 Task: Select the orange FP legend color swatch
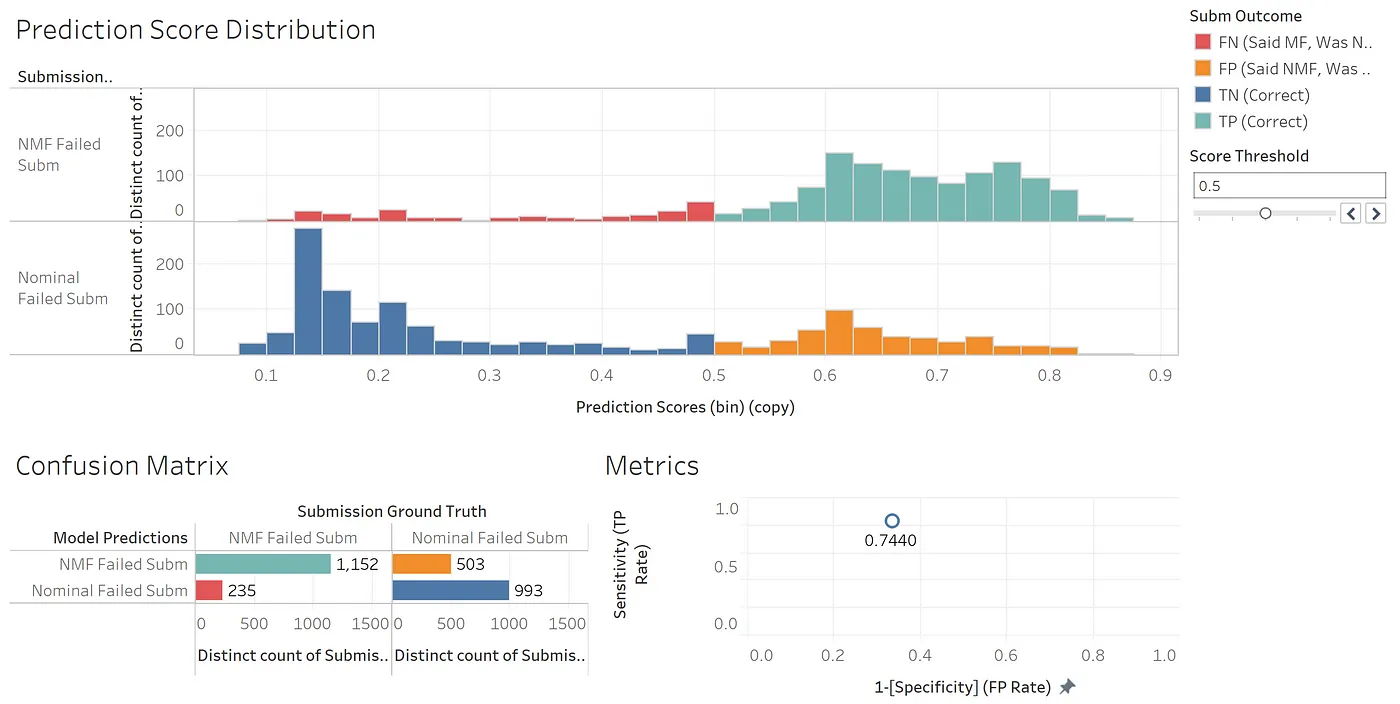[x=1203, y=69]
